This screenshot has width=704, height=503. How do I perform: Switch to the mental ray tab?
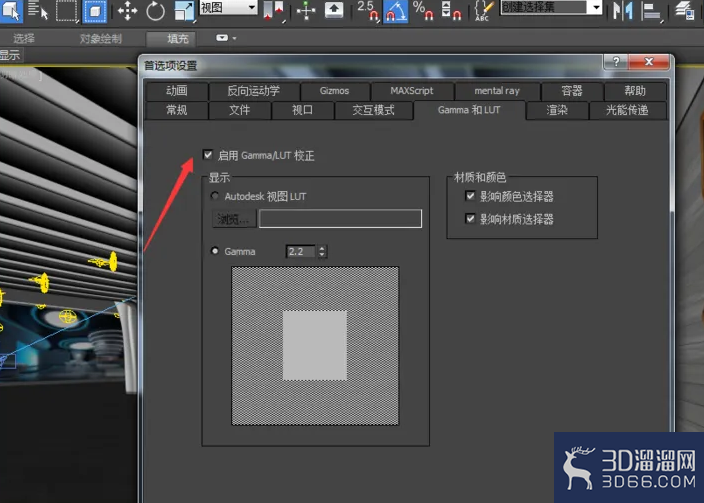point(497,91)
